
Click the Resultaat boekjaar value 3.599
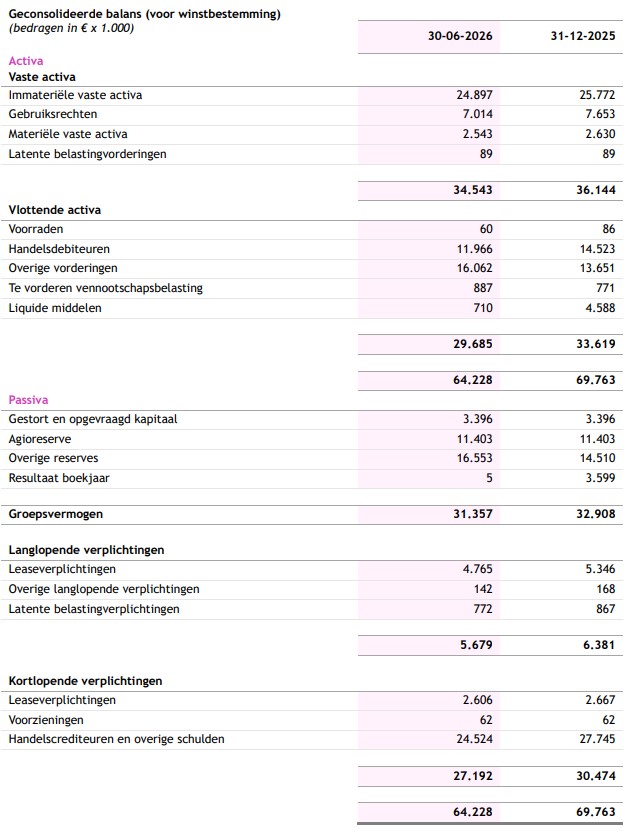click(600, 478)
